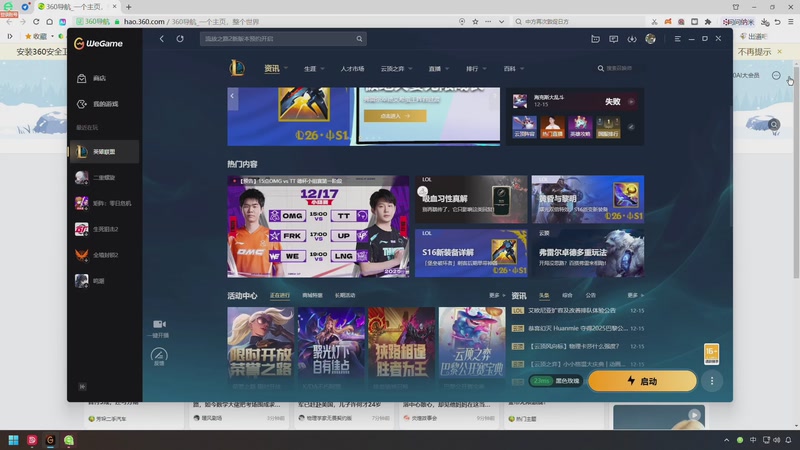Open the 吸血习性真解 article card

click(471, 199)
